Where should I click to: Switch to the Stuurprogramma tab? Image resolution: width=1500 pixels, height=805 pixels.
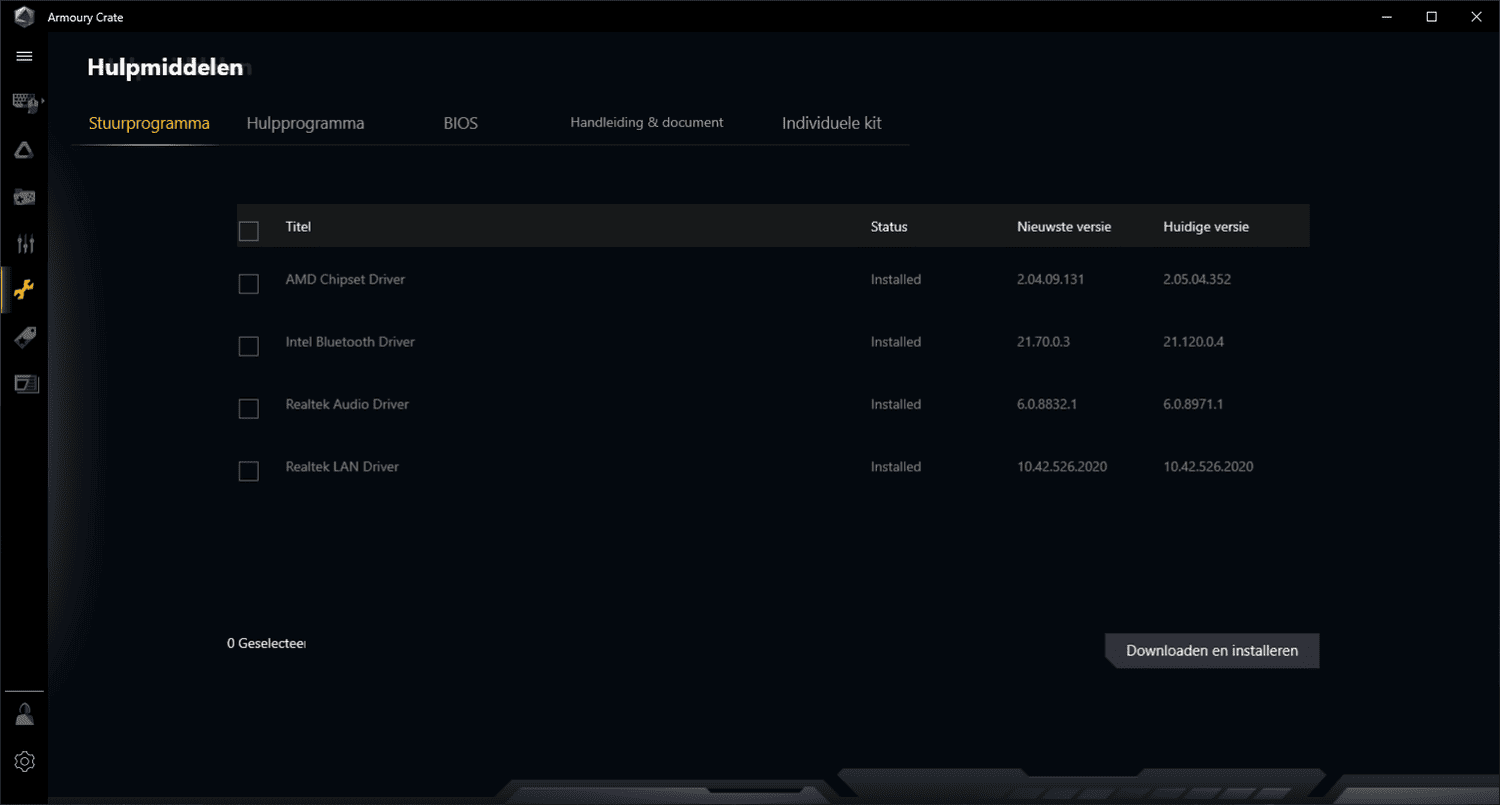(x=149, y=124)
